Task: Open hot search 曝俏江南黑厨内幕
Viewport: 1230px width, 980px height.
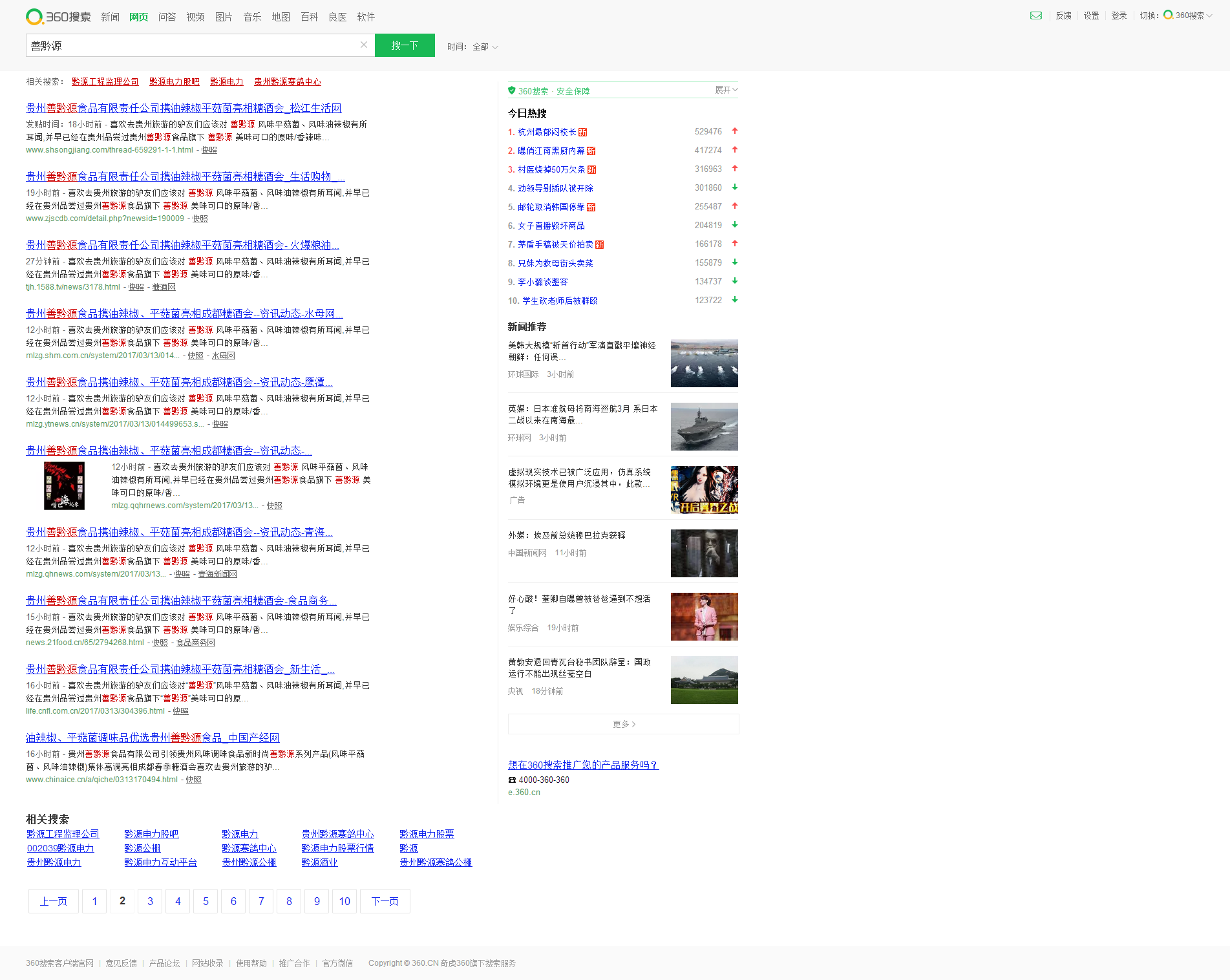Action: [551, 151]
